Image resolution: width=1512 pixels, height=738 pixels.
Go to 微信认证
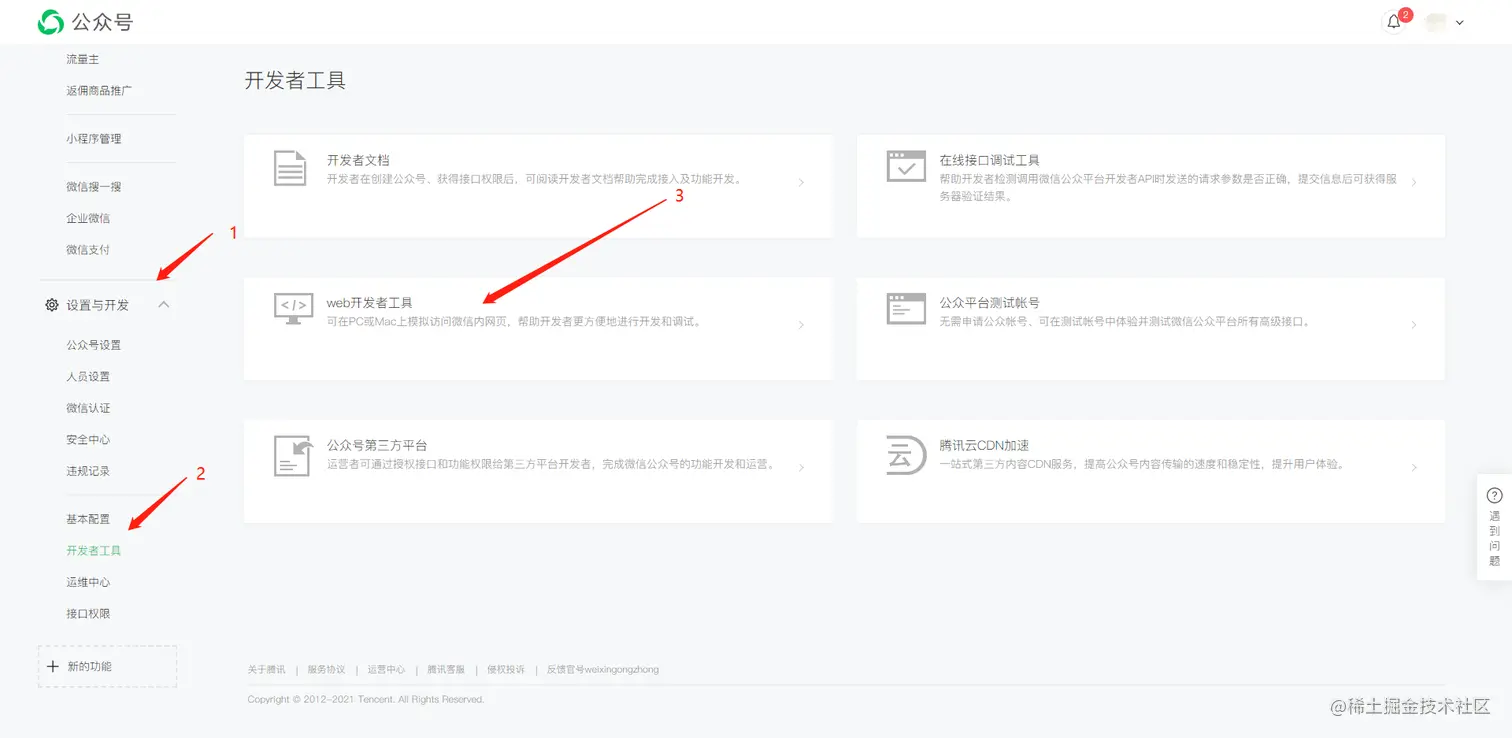[x=88, y=408]
